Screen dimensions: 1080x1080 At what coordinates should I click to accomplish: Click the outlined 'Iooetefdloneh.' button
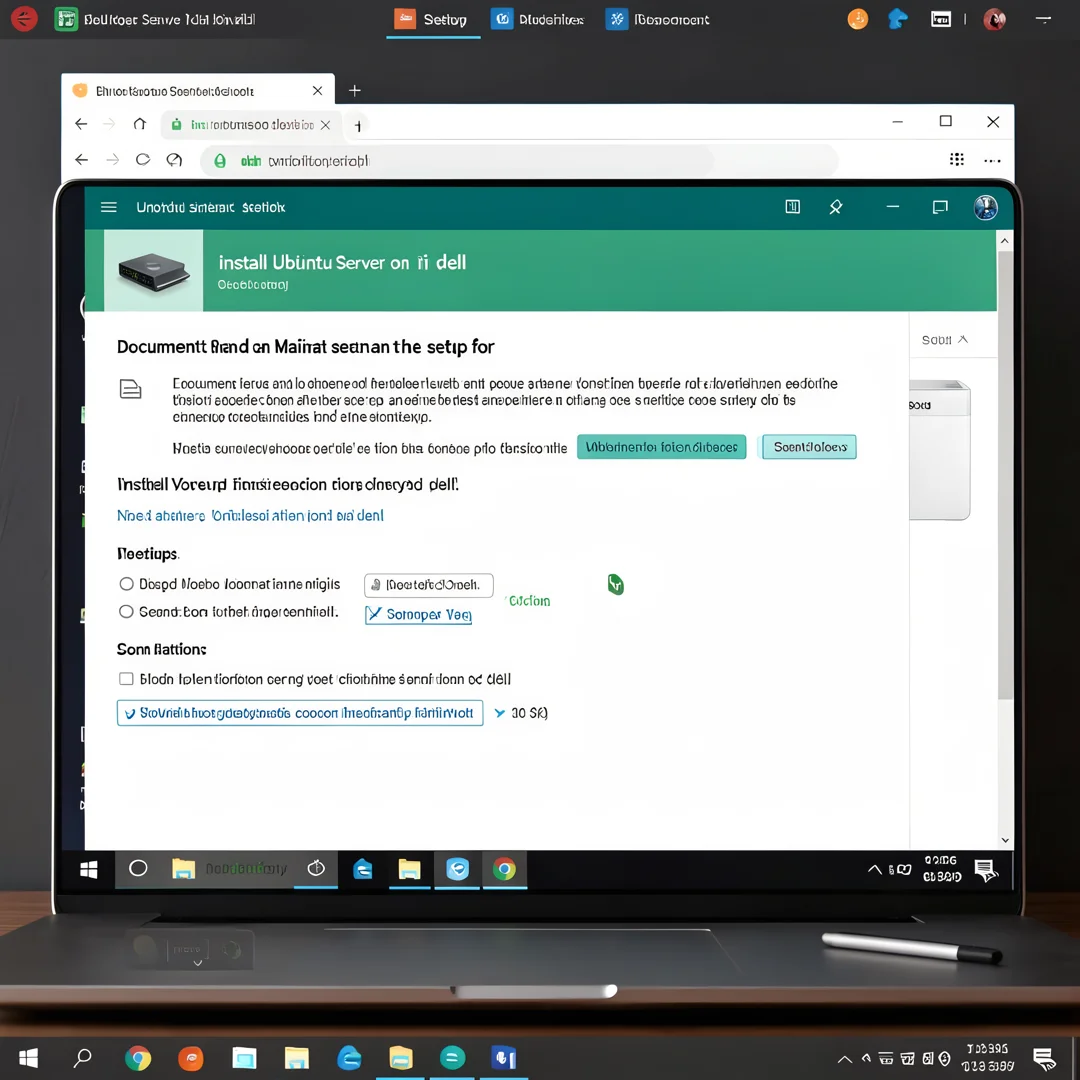click(x=428, y=585)
